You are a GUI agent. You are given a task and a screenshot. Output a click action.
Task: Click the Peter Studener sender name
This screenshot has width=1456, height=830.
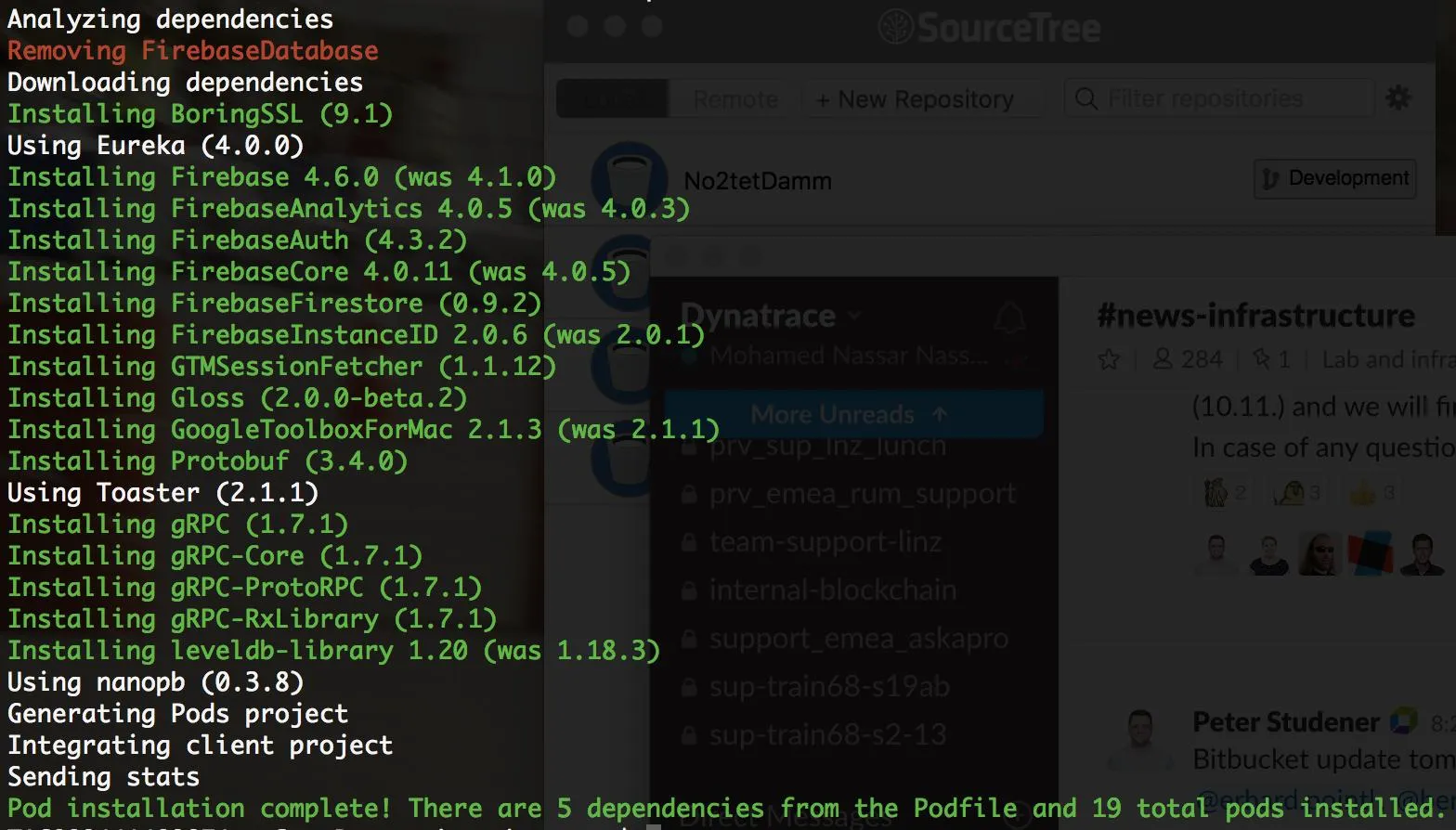(1286, 721)
